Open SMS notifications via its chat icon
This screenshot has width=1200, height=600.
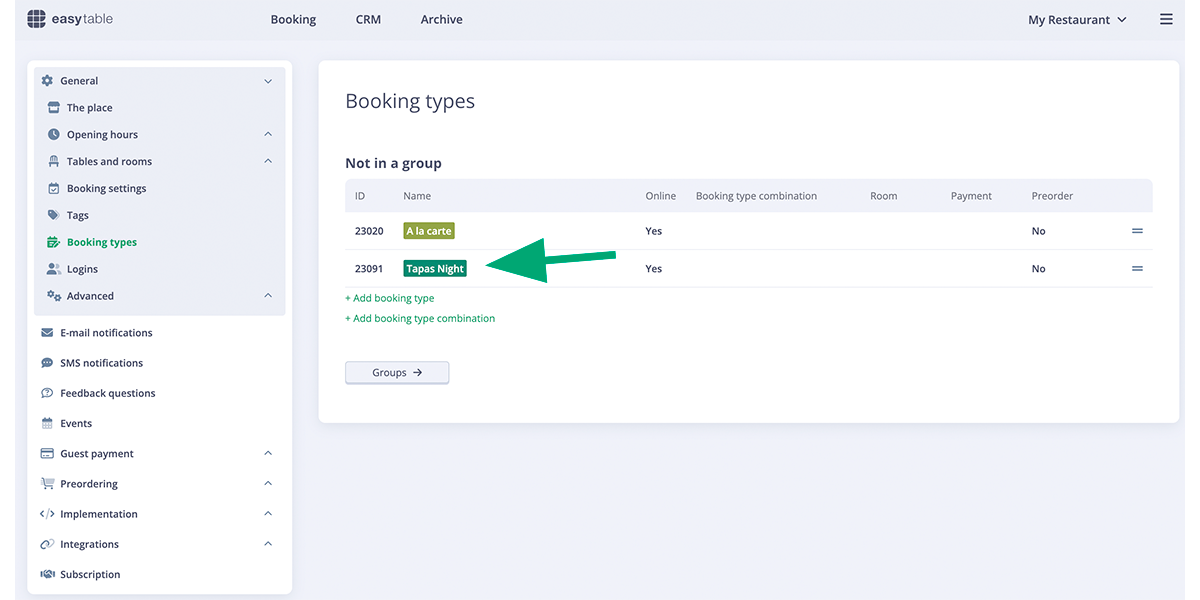point(46,362)
